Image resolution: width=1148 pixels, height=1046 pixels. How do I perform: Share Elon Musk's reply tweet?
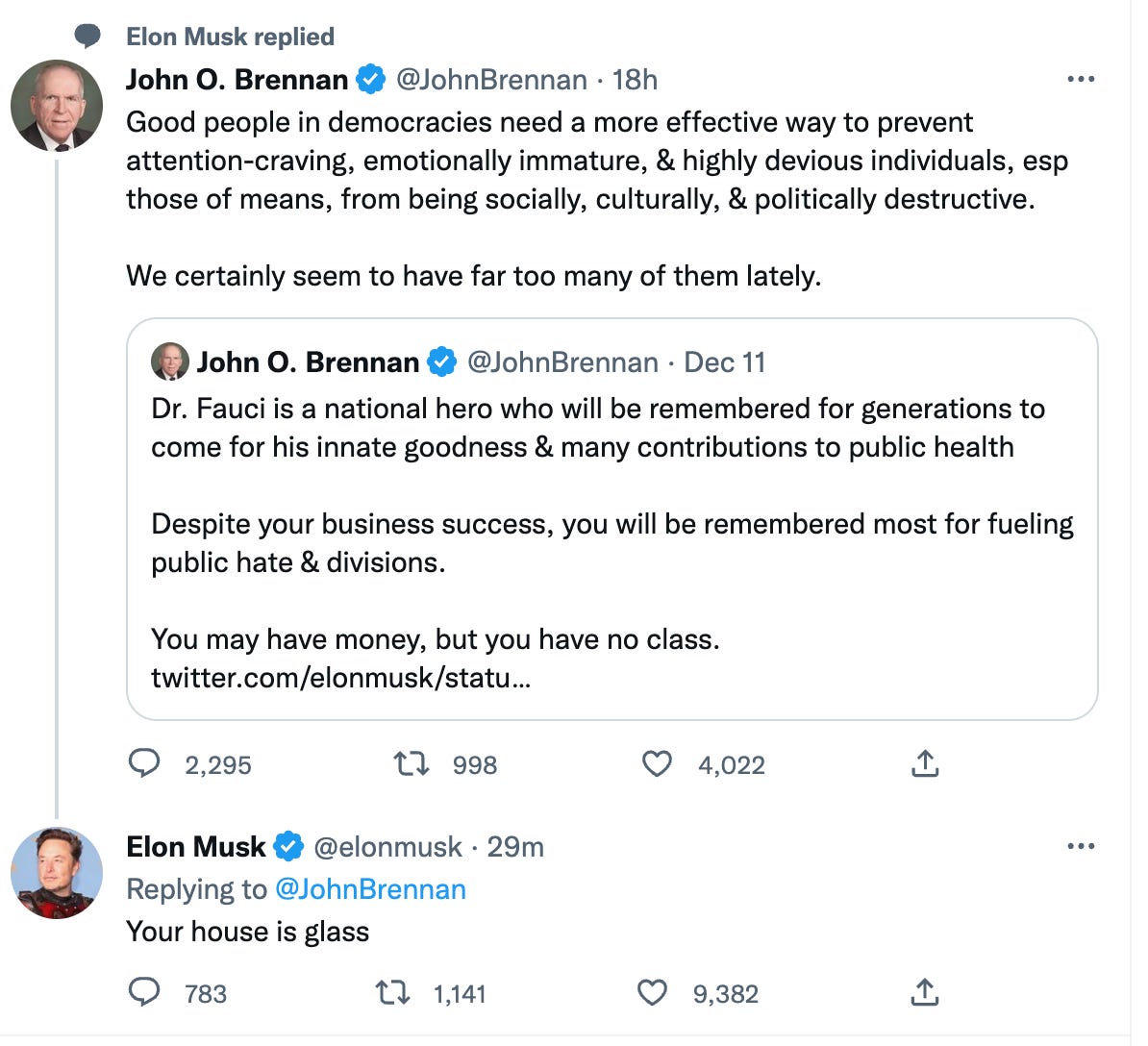pos(924,992)
